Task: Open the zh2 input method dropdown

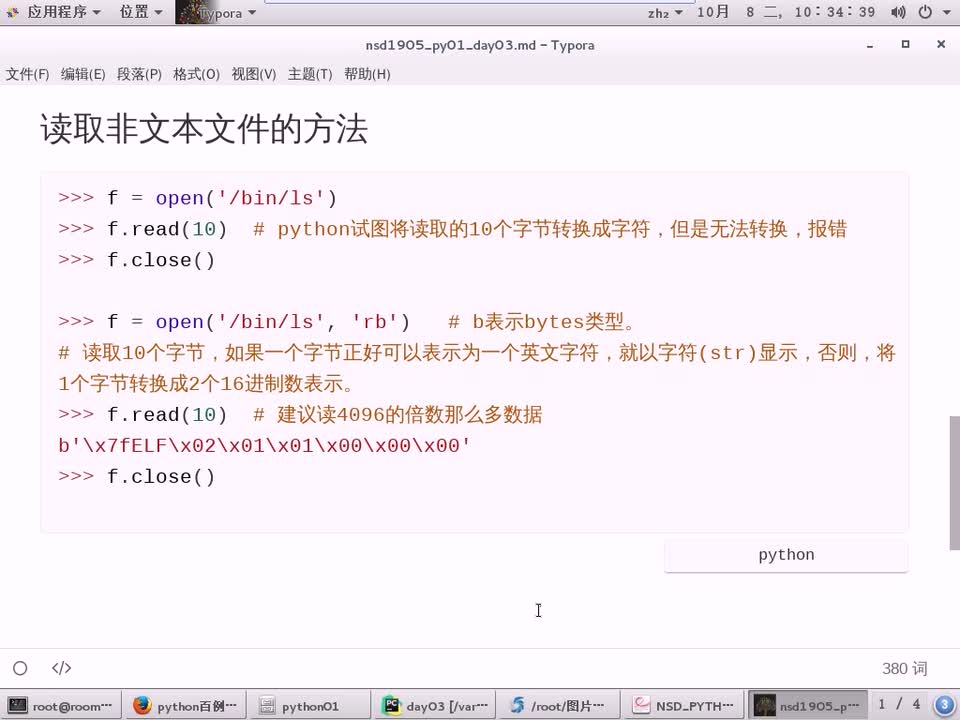Action: pyautogui.click(x=665, y=12)
